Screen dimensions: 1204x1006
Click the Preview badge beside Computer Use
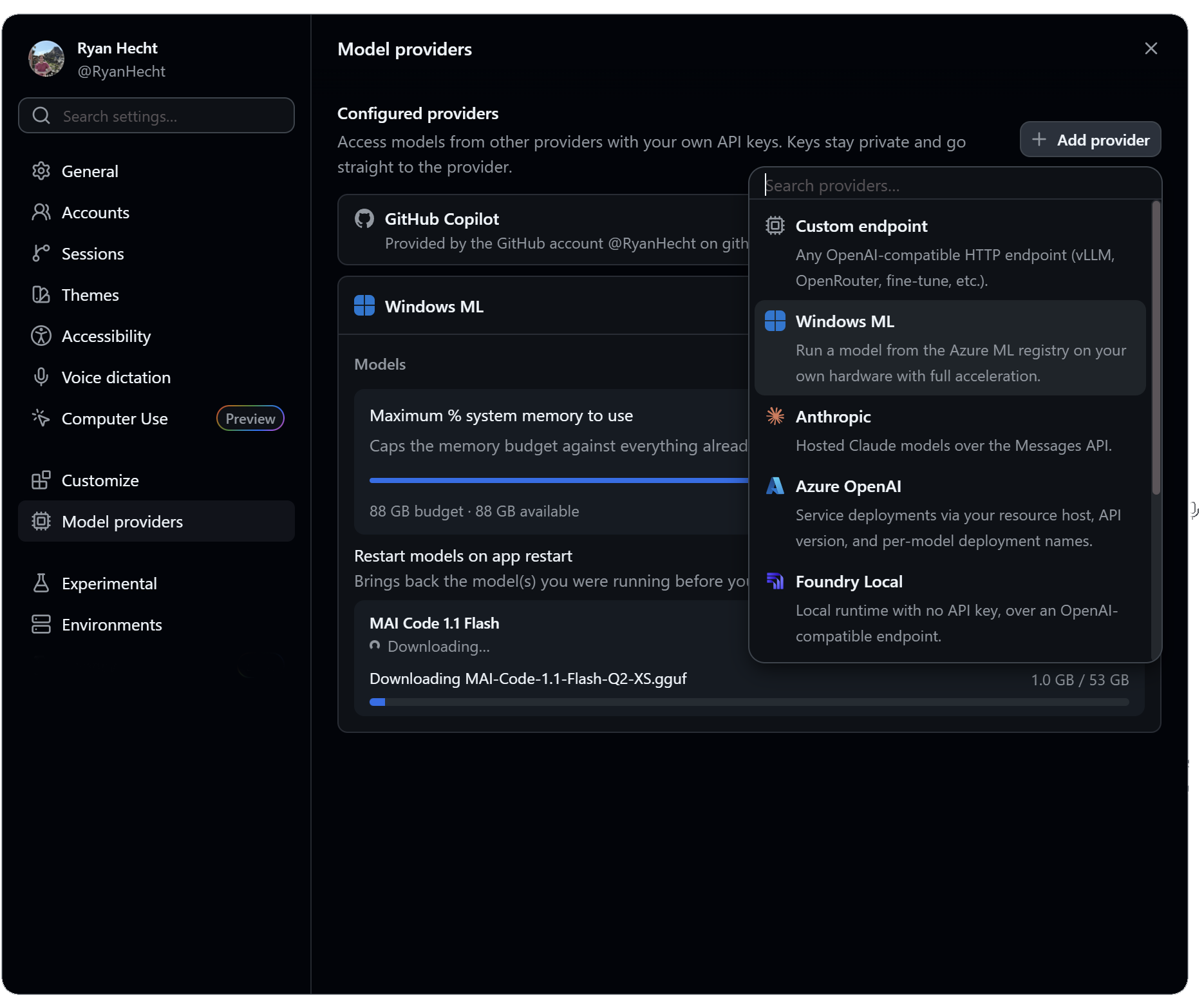250,419
